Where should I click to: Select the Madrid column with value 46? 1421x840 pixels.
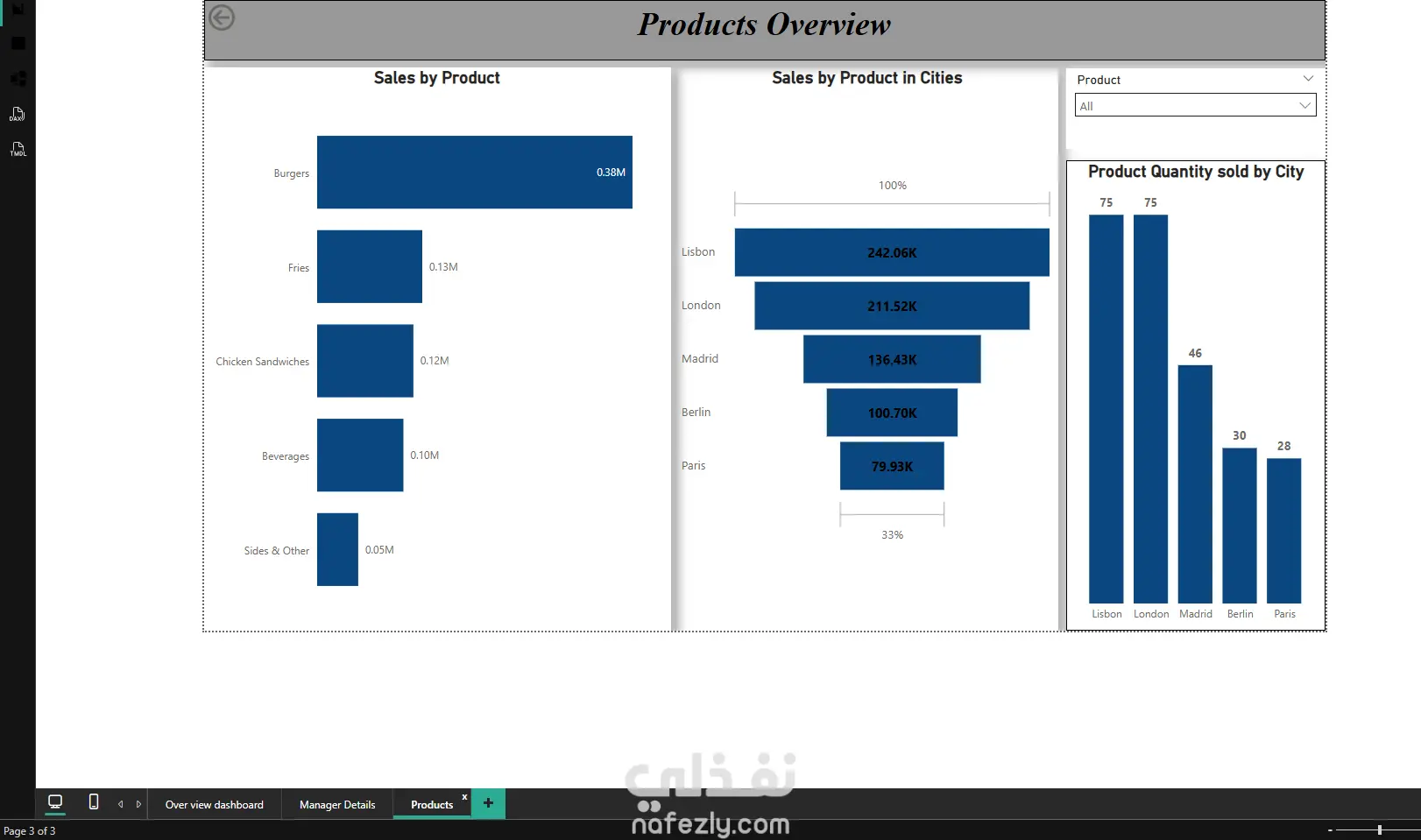tap(1195, 484)
